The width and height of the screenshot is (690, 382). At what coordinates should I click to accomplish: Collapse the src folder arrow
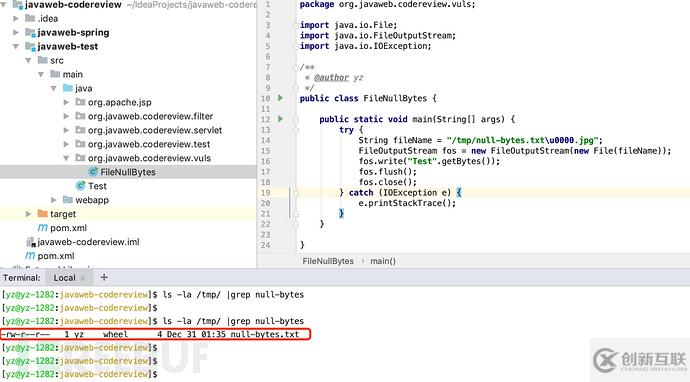coord(29,60)
